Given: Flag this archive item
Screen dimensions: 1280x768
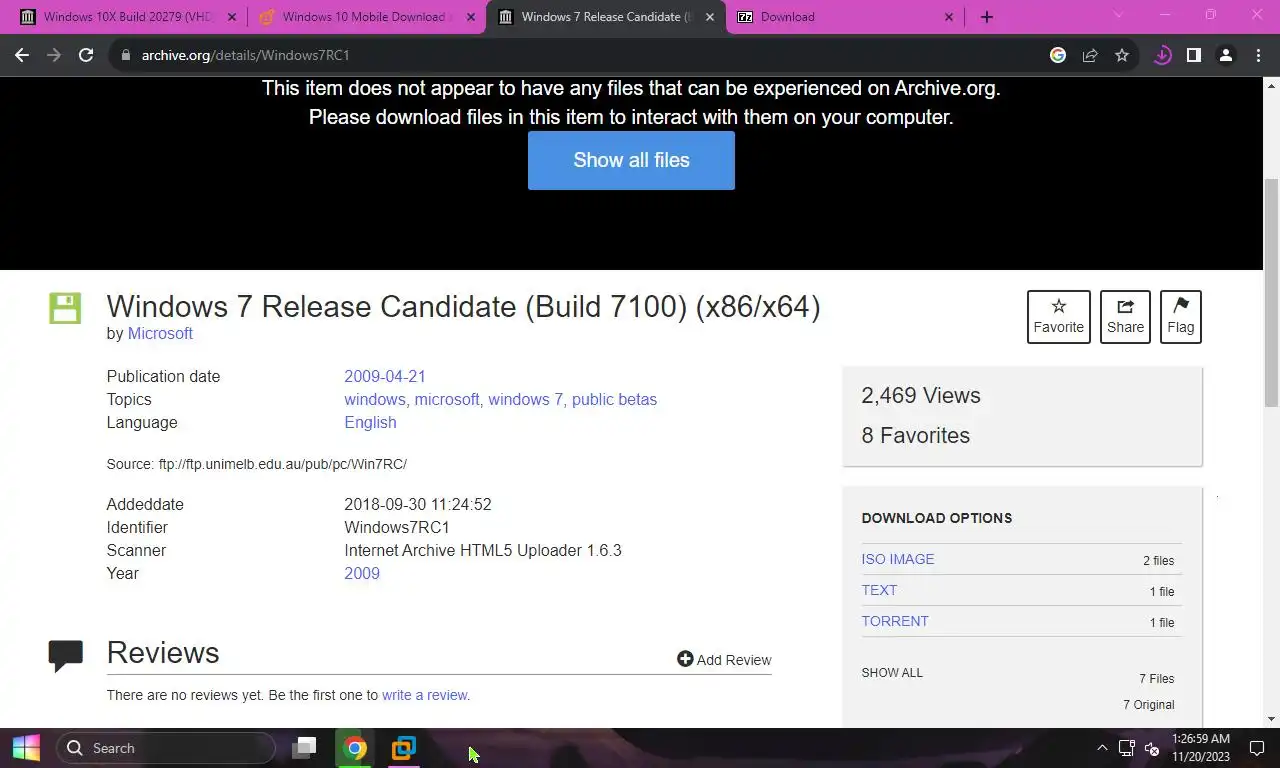Looking at the screenshot, I should (x=1180, y=316).
